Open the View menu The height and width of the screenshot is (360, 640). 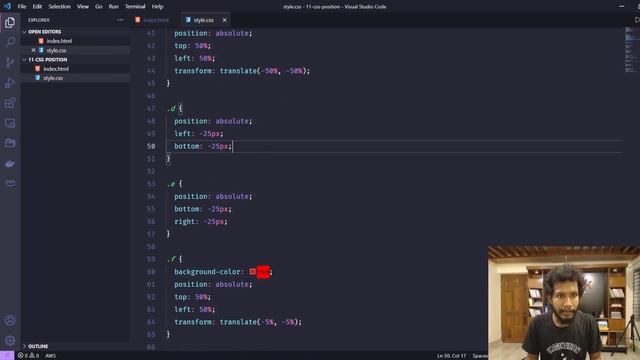[x=83, y=7]
